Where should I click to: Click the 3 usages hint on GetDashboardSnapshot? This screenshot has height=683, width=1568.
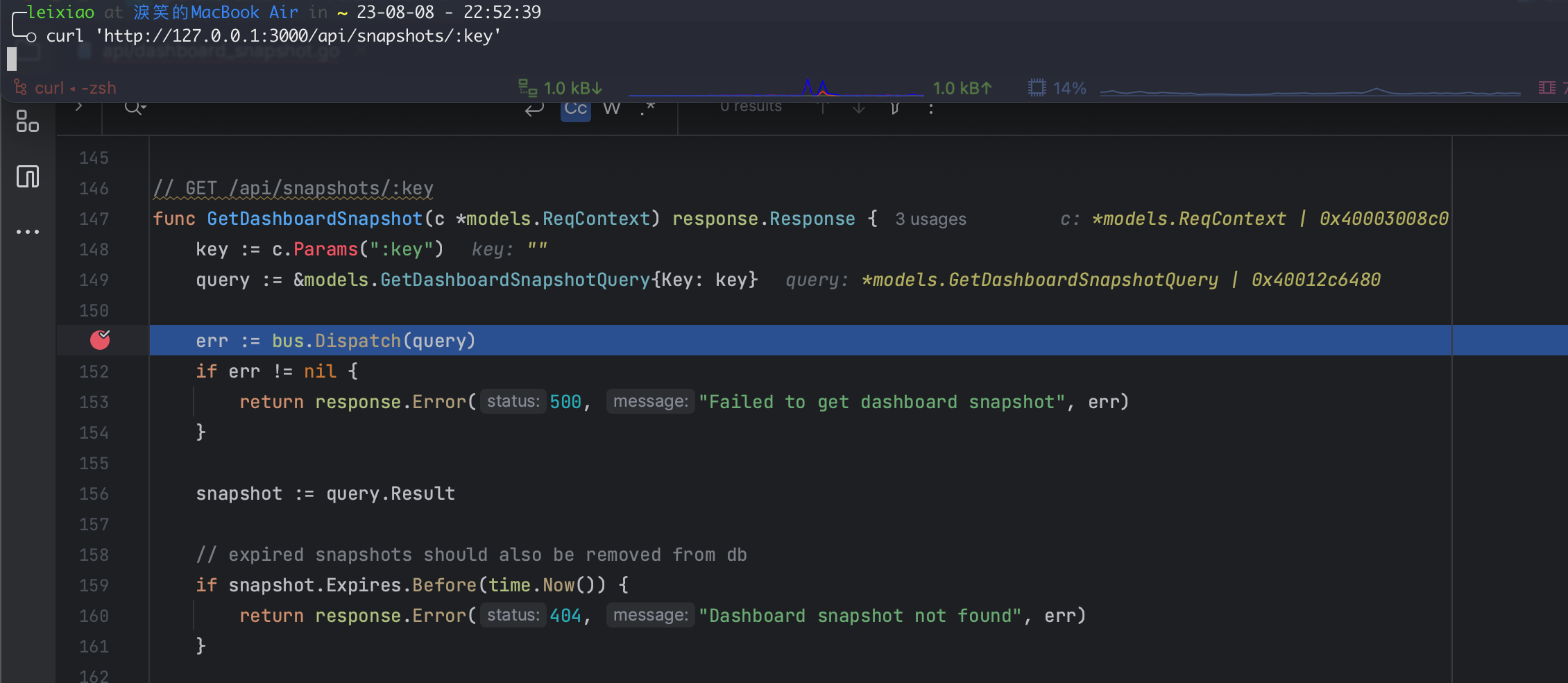[930, 219]
